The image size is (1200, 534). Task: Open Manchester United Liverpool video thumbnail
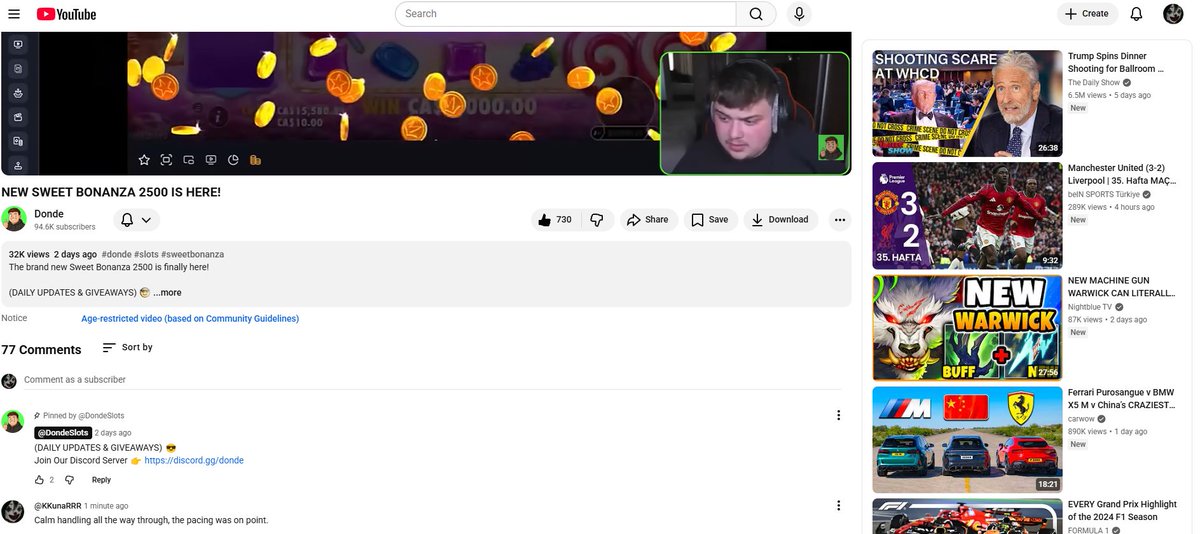pyautogui.click(x=967, y=216)
